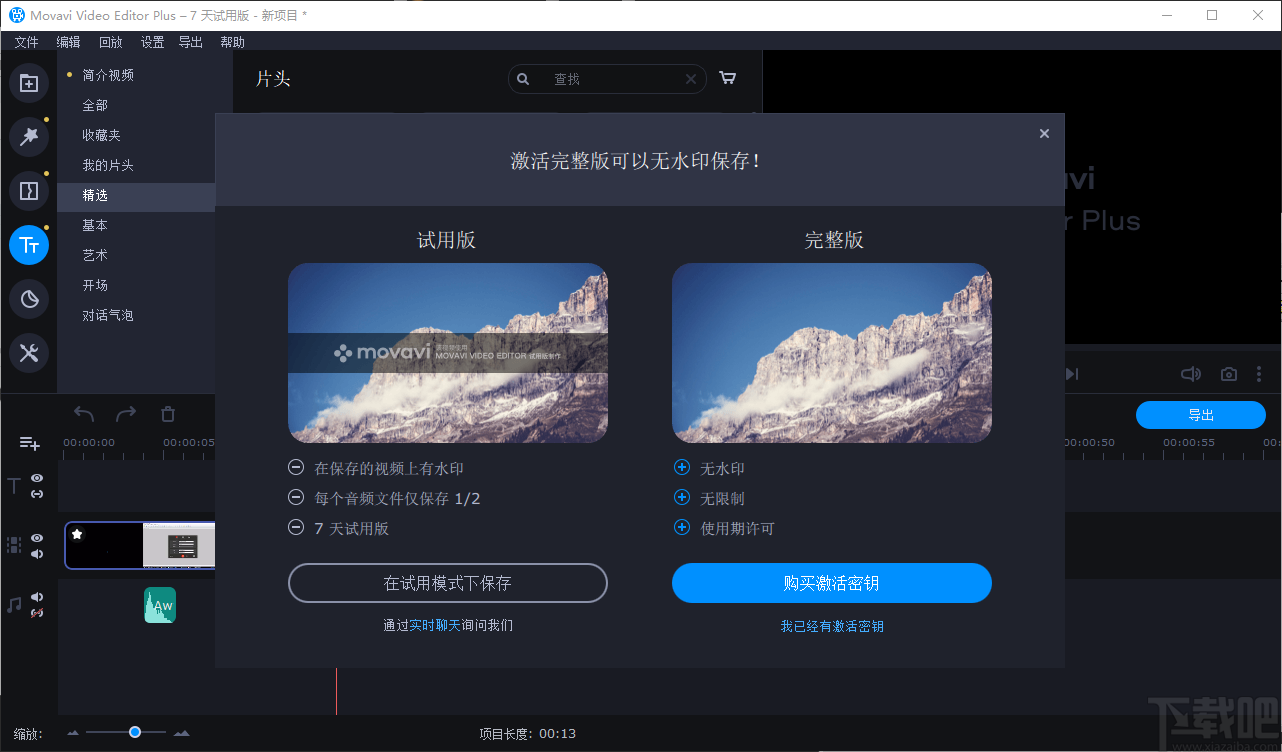Click the add track icon
This screenshot has width=1282, height=752.
tap(30, 443)
